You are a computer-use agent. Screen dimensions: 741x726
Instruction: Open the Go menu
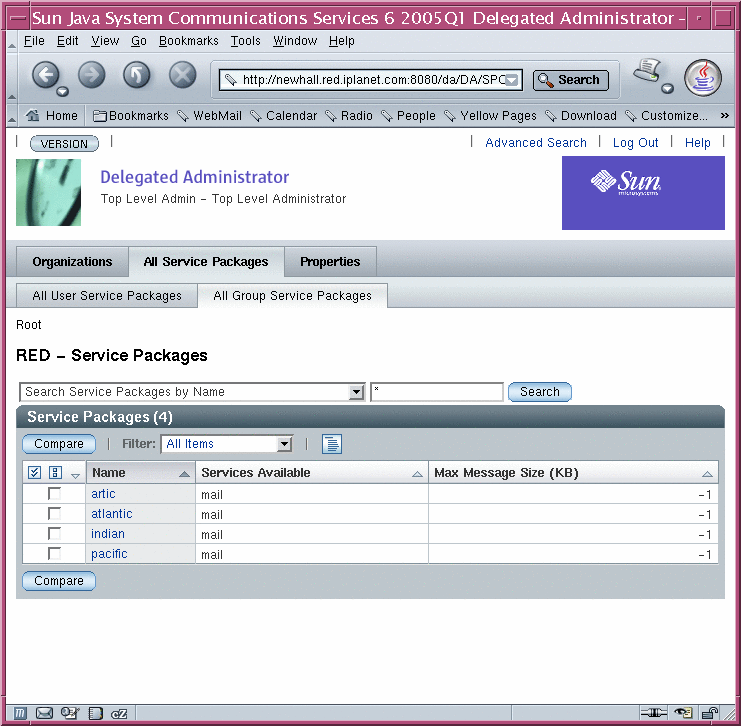pos(139,41)
